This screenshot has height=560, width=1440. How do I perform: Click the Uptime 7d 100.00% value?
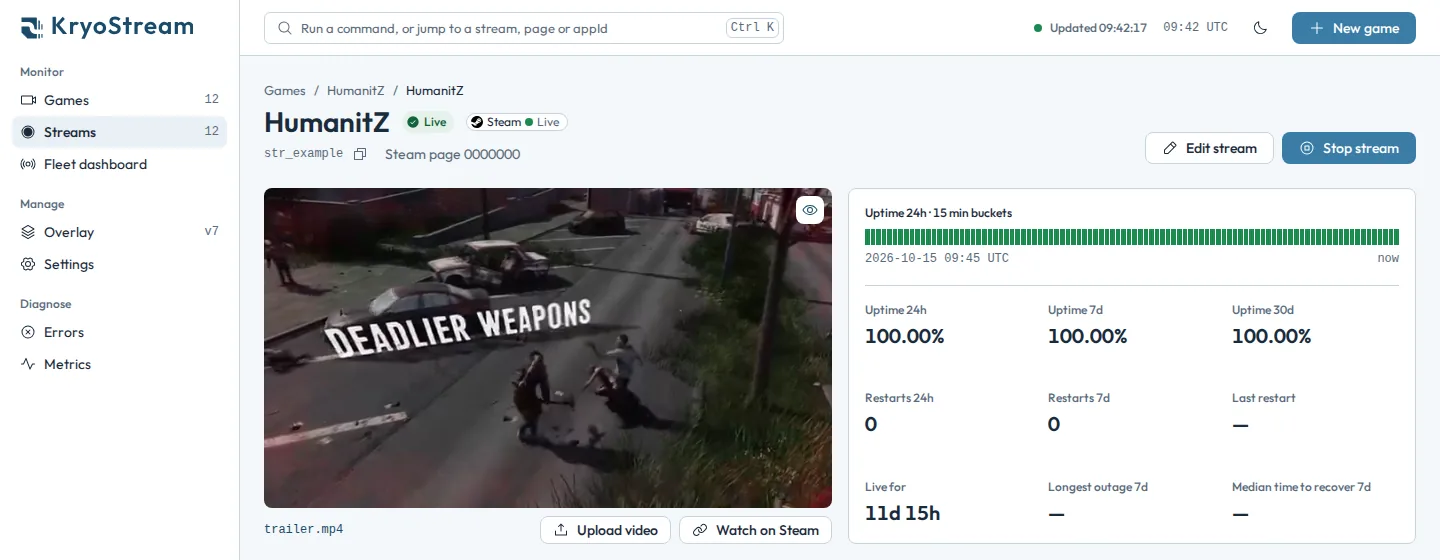click(1088, 336)
